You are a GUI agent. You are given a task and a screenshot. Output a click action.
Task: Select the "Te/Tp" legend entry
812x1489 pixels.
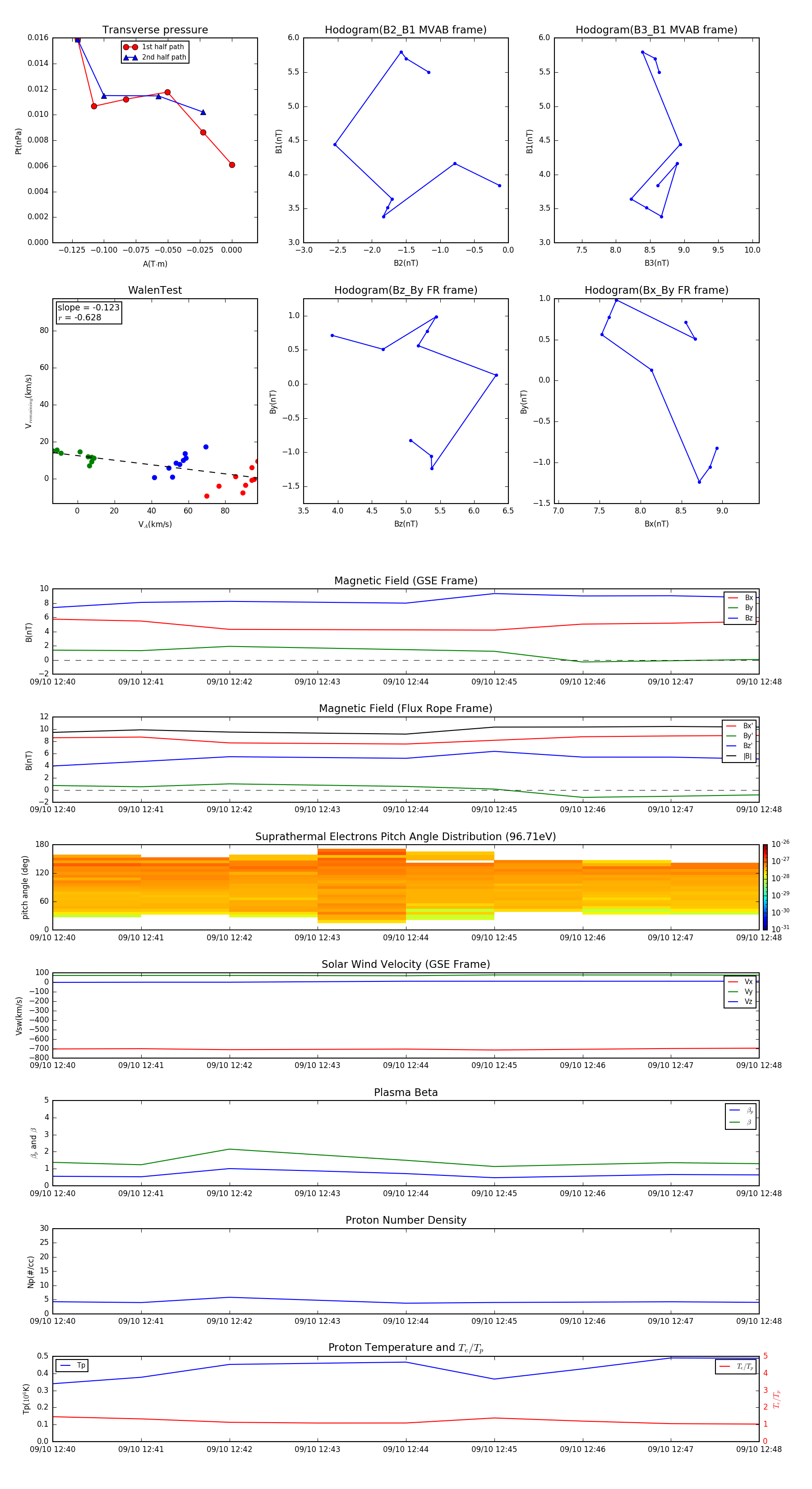coord(737,1366)
